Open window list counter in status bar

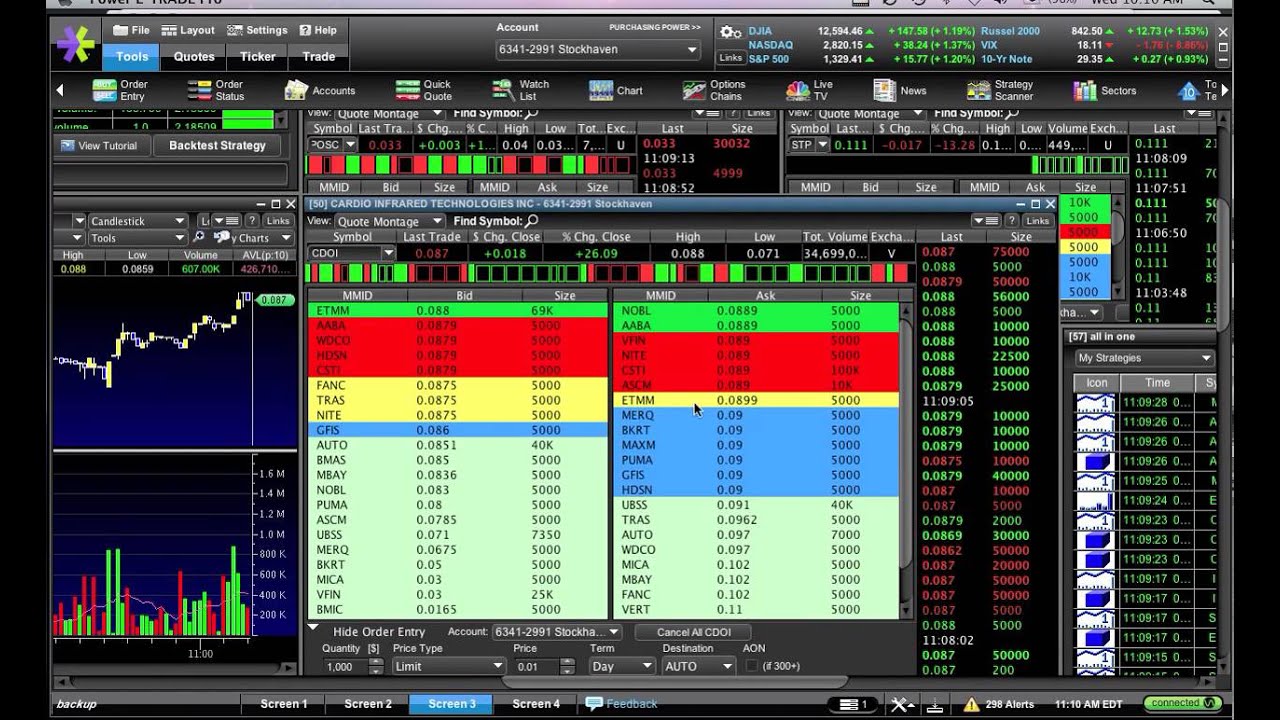855,704
